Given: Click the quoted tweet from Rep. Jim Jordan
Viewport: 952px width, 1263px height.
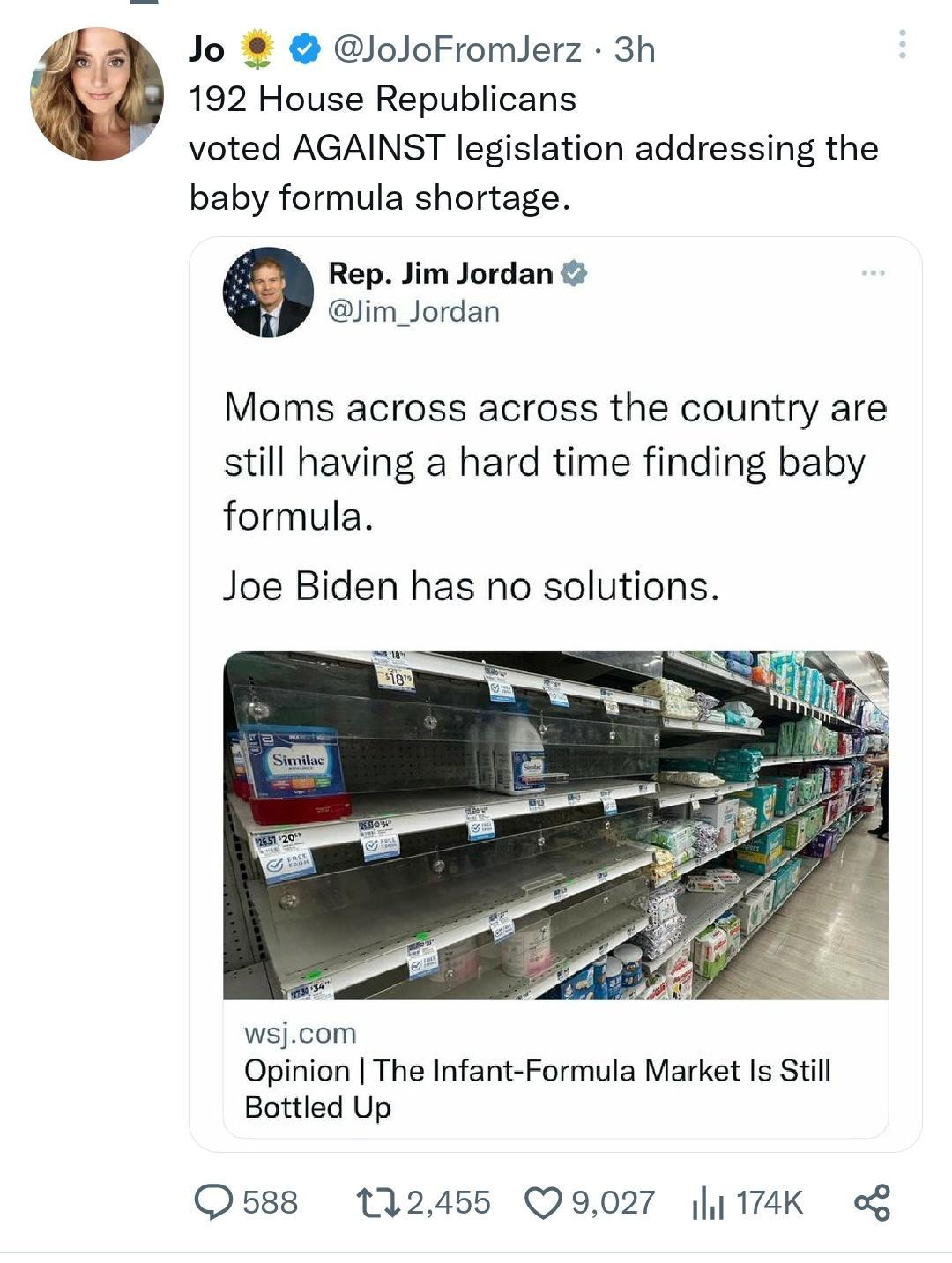Looking at the screenshot, I should coord(547,494).
